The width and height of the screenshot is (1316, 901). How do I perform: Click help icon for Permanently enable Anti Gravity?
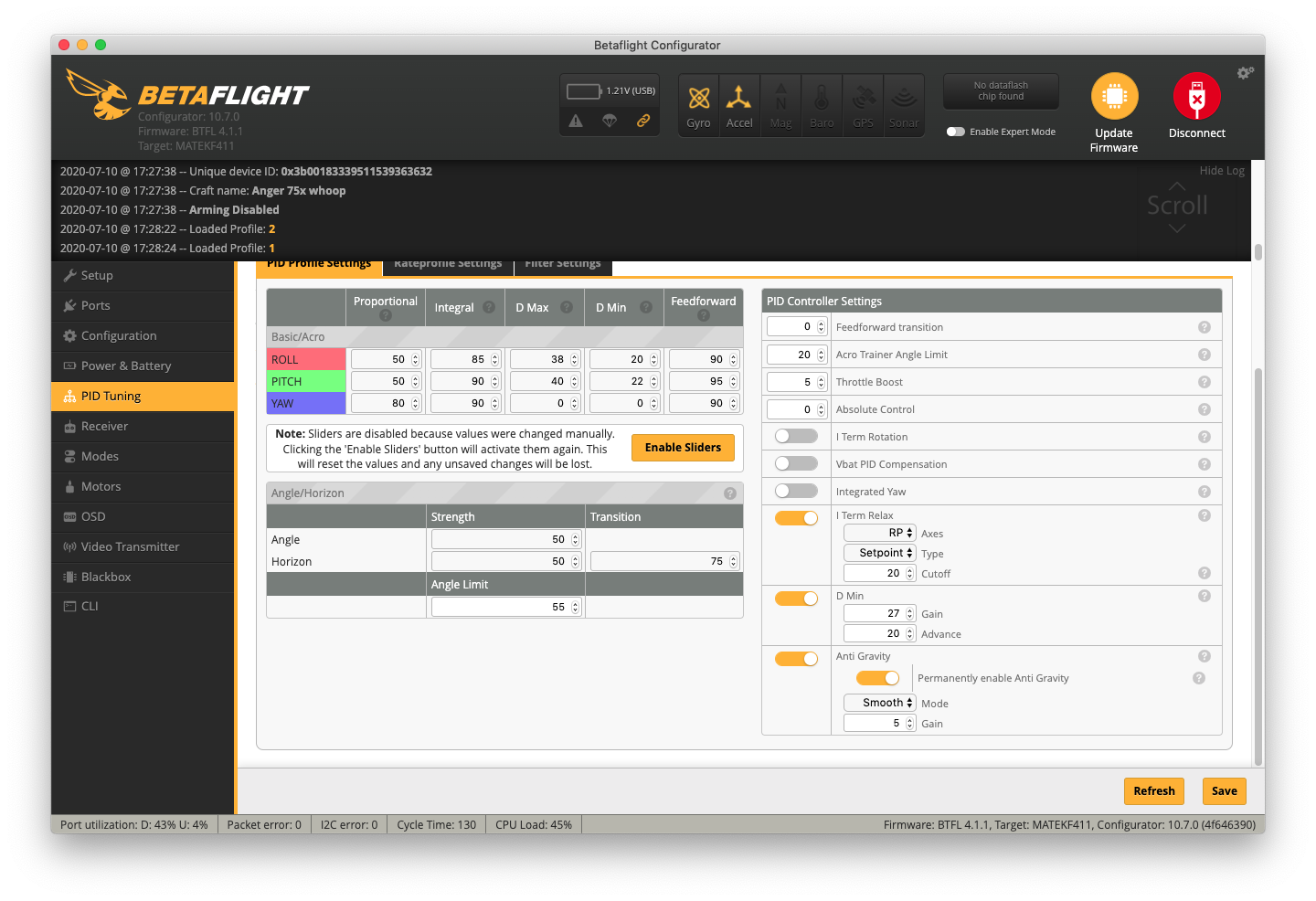pyautogui.click(x=1199, y=678)
